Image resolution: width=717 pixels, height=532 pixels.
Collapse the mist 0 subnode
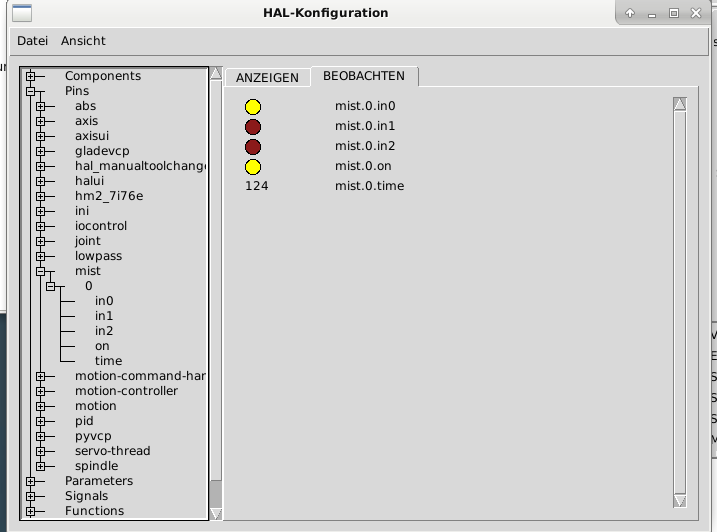(x=50, y=286)
